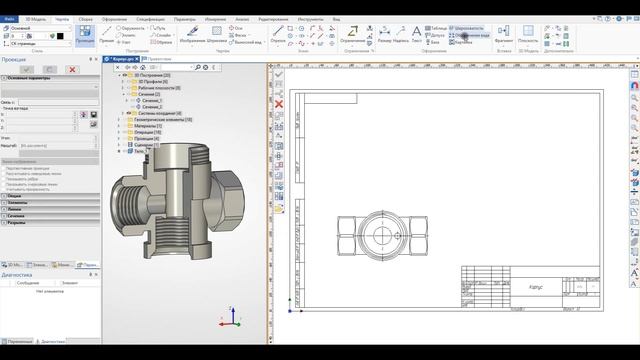Open the Измерение ribbon tab
This screenshot has height=360, width=640.
[216, 19]
